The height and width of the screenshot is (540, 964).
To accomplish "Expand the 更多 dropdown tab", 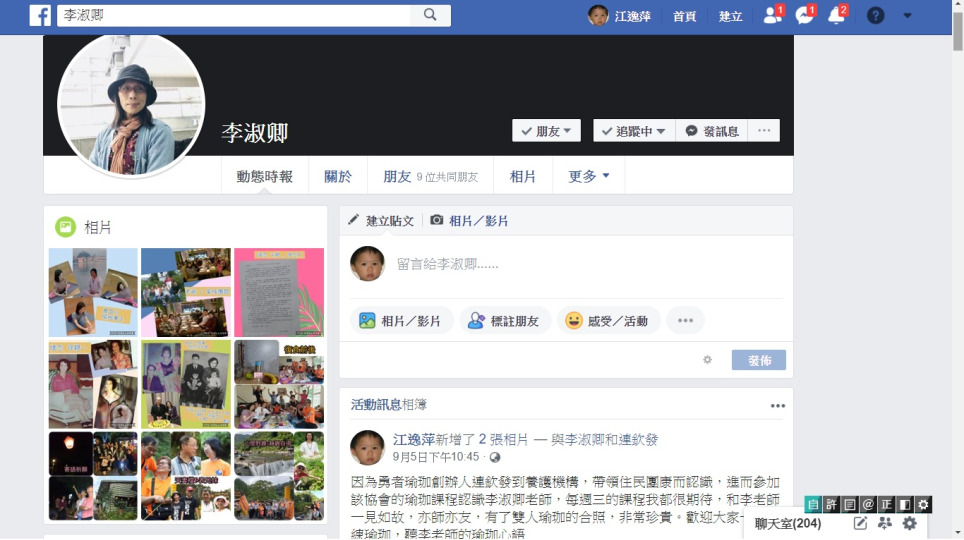I will 589,177.
